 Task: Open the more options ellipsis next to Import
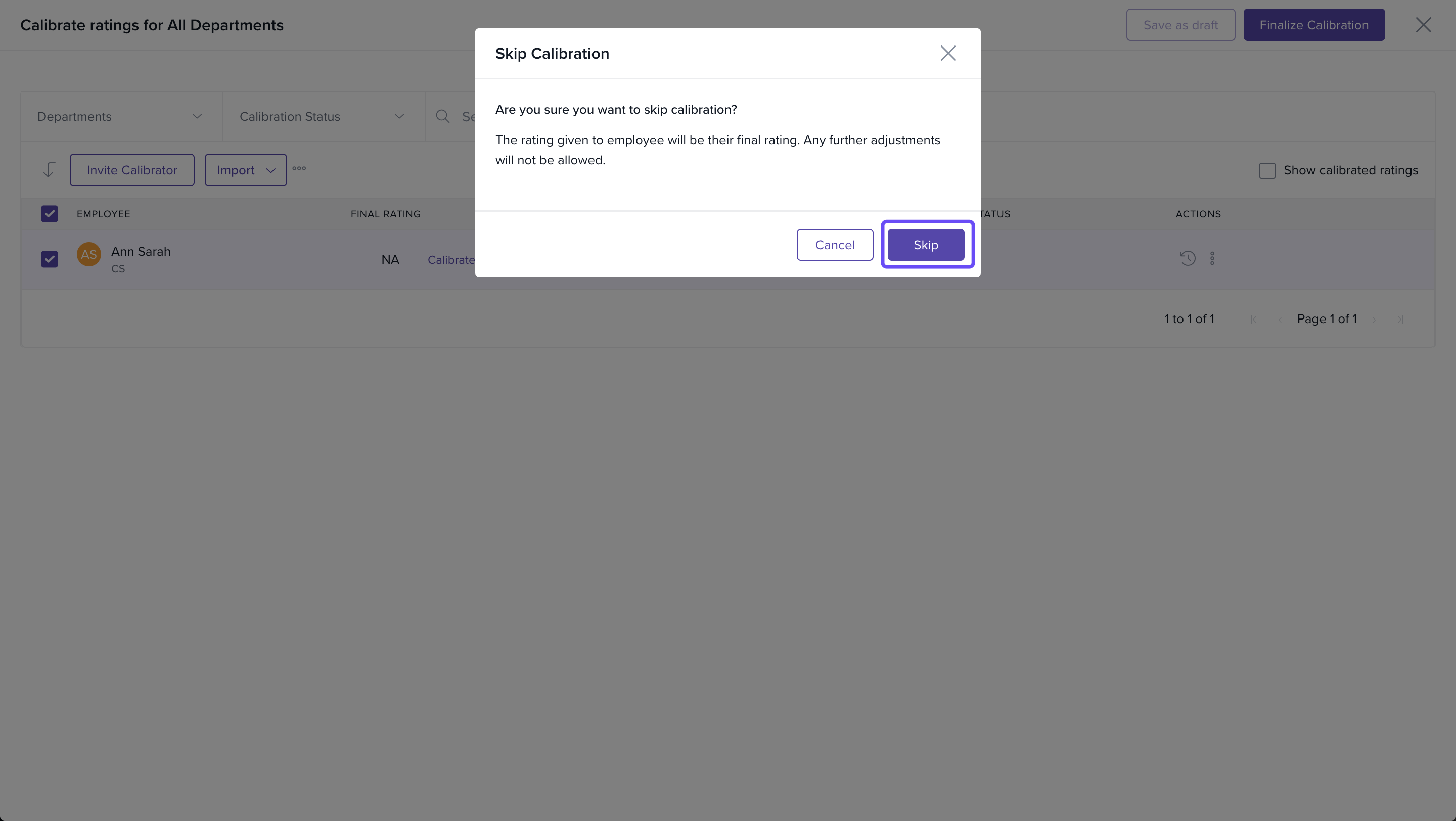[x=299, y=168]
